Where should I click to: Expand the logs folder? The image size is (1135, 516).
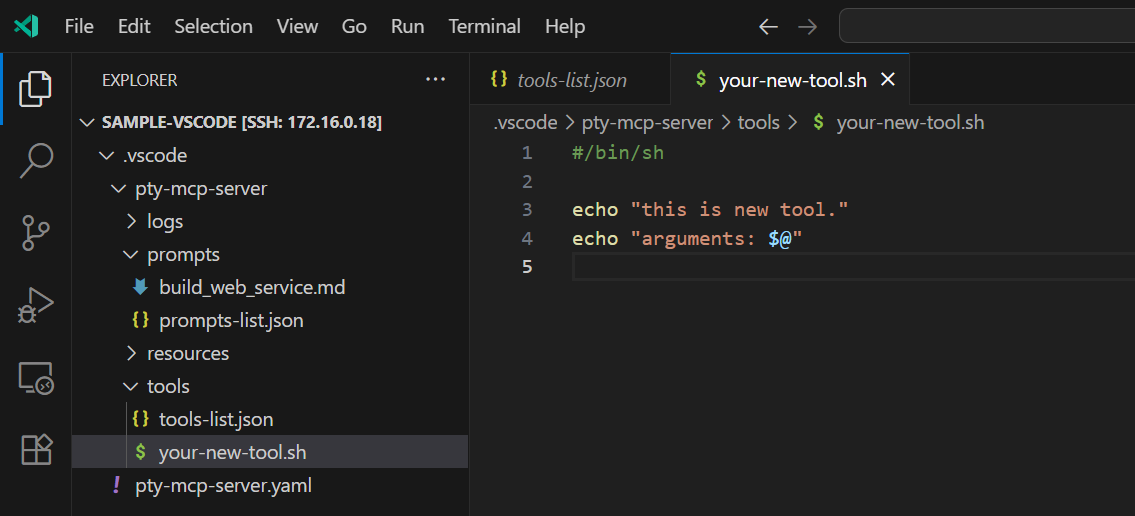[x=270, y=221]
